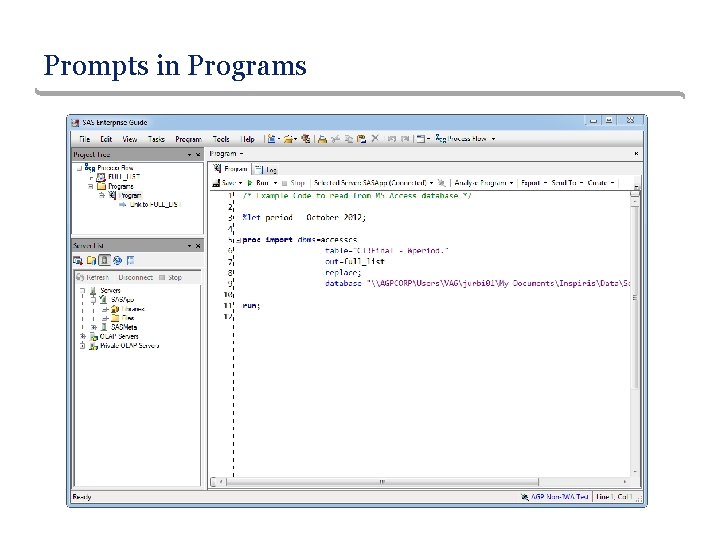Click Stop in Server List

click(170, 277)
